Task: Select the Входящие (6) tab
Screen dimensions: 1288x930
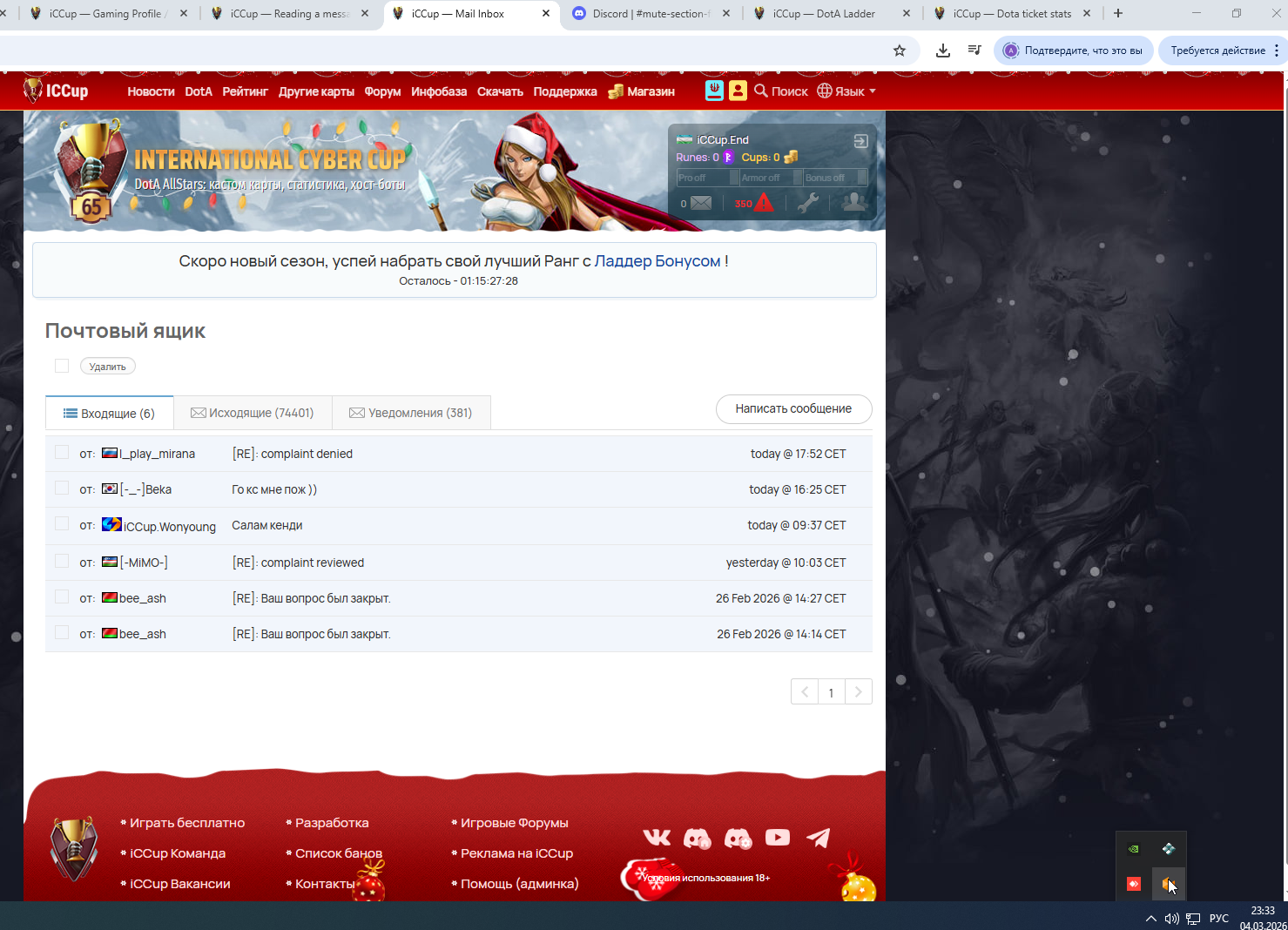Action: [x=110, y=413]
